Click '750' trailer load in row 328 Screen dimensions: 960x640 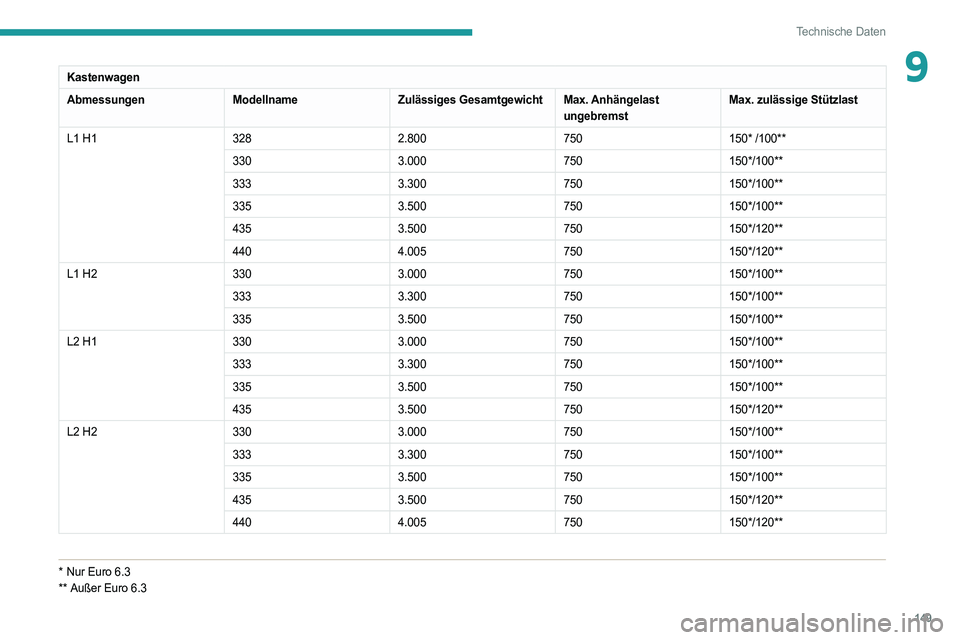point(572,138)
